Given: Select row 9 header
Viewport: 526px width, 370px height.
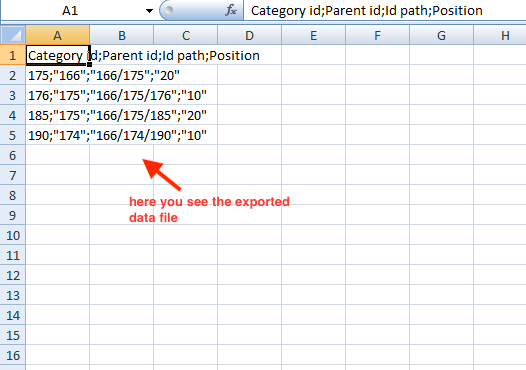Looking at the screenshot, I should [x=13, y=215].
